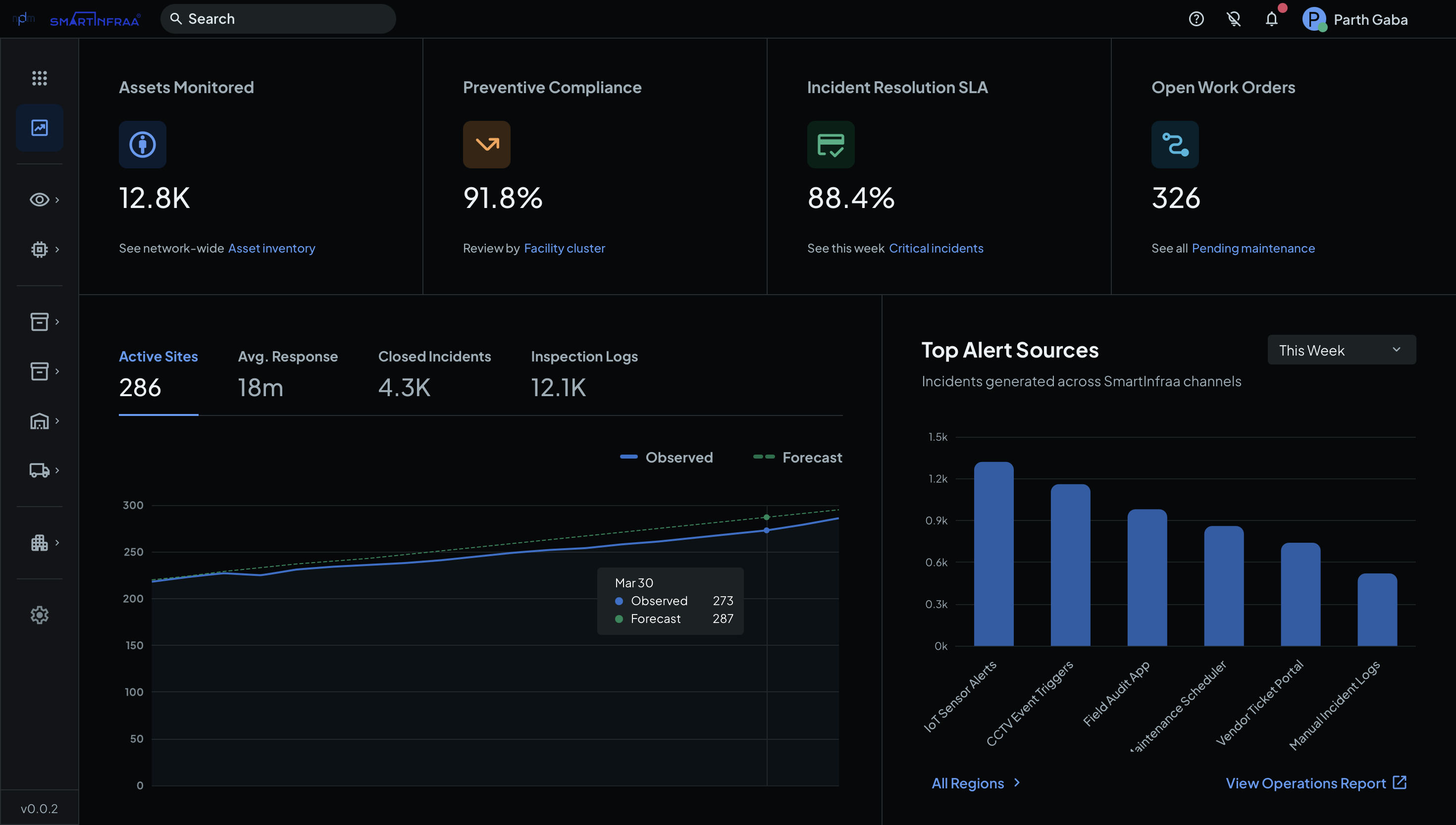Open the notifications bell icon
The image size is (1456, 825).
tap(1271, 19)
